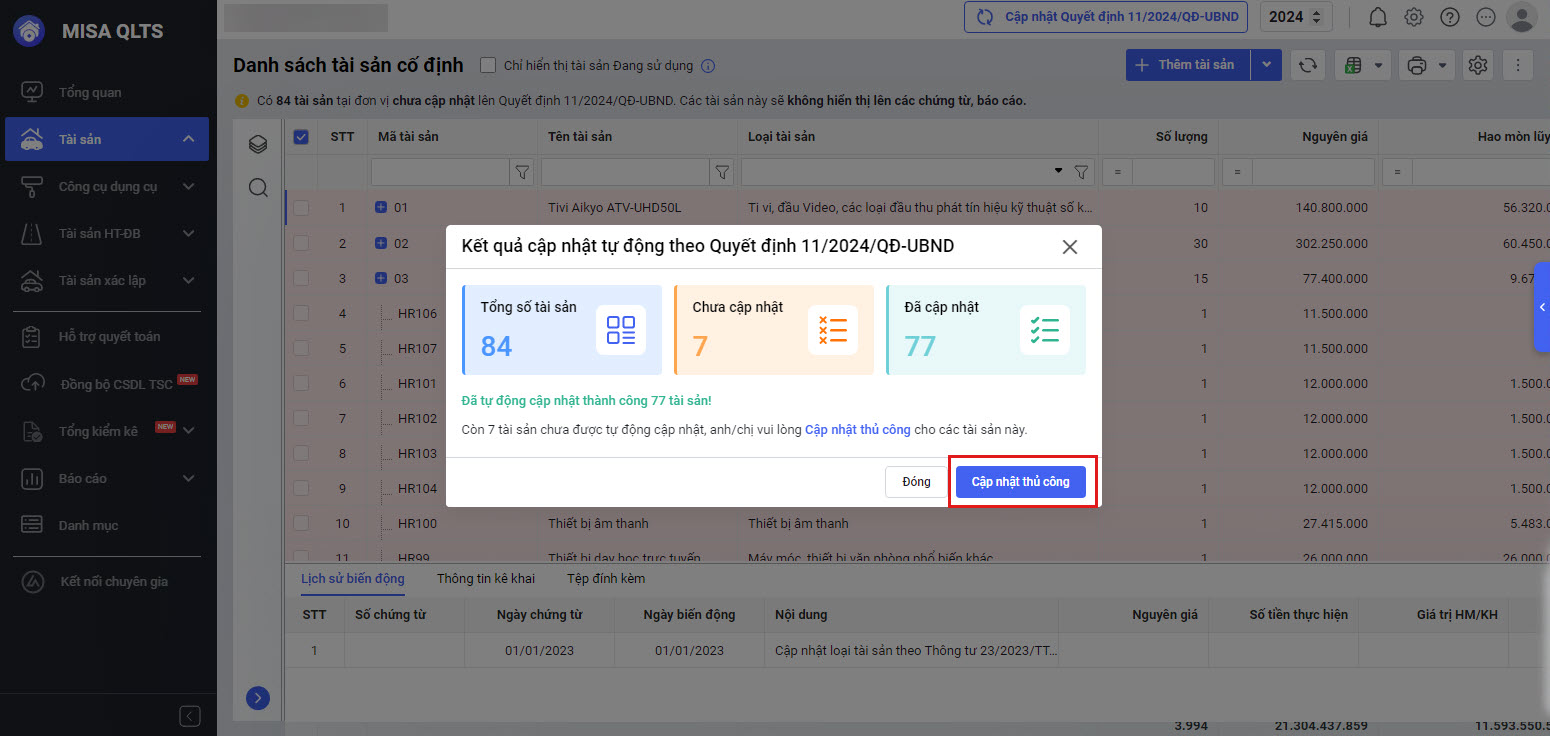The image size is (1550, 736).
Task: Click the MISA QLTS logo icon
Action: (x=29, y=31)
